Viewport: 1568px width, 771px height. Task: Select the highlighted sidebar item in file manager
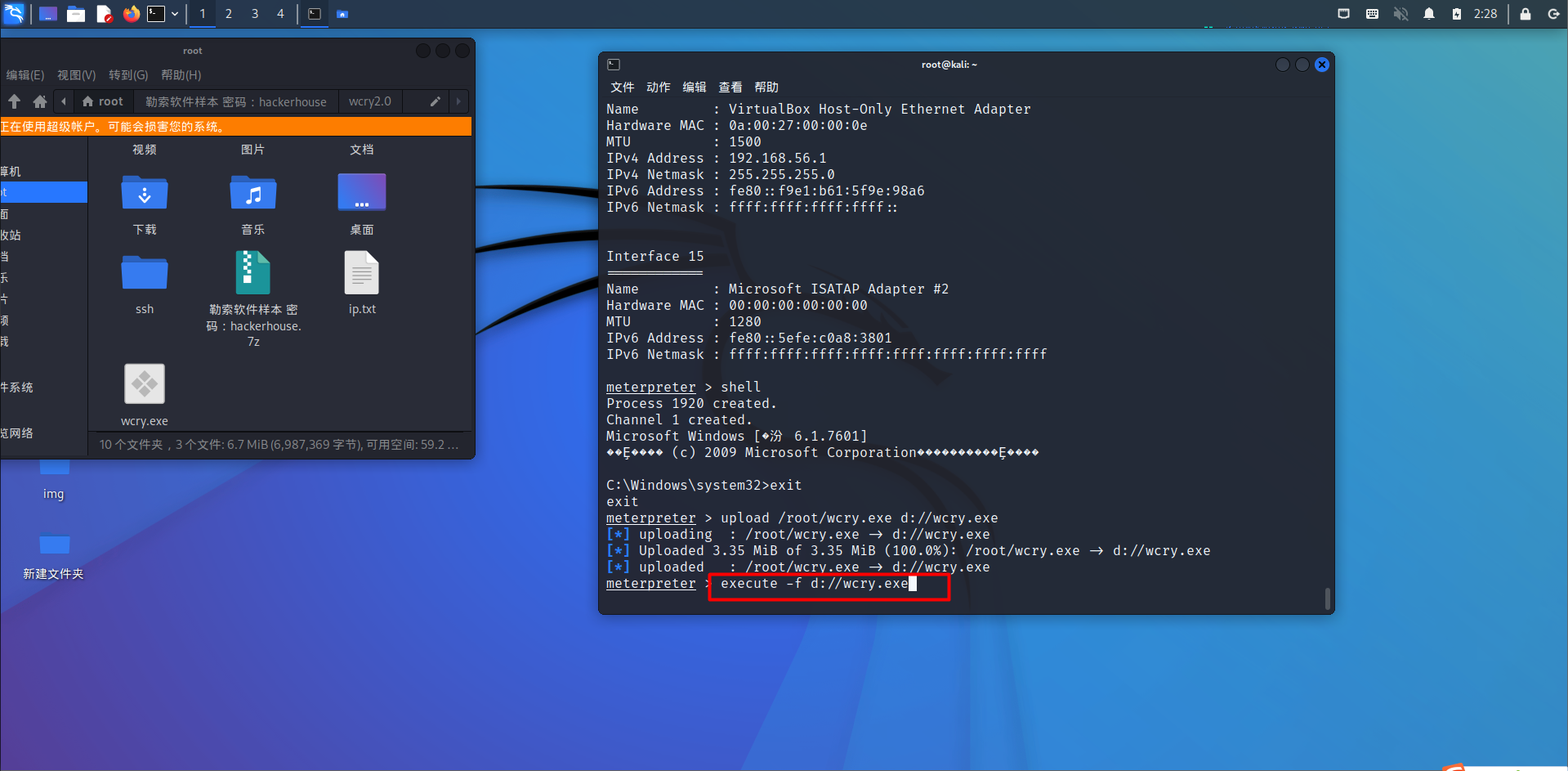[x=43, y=192]
